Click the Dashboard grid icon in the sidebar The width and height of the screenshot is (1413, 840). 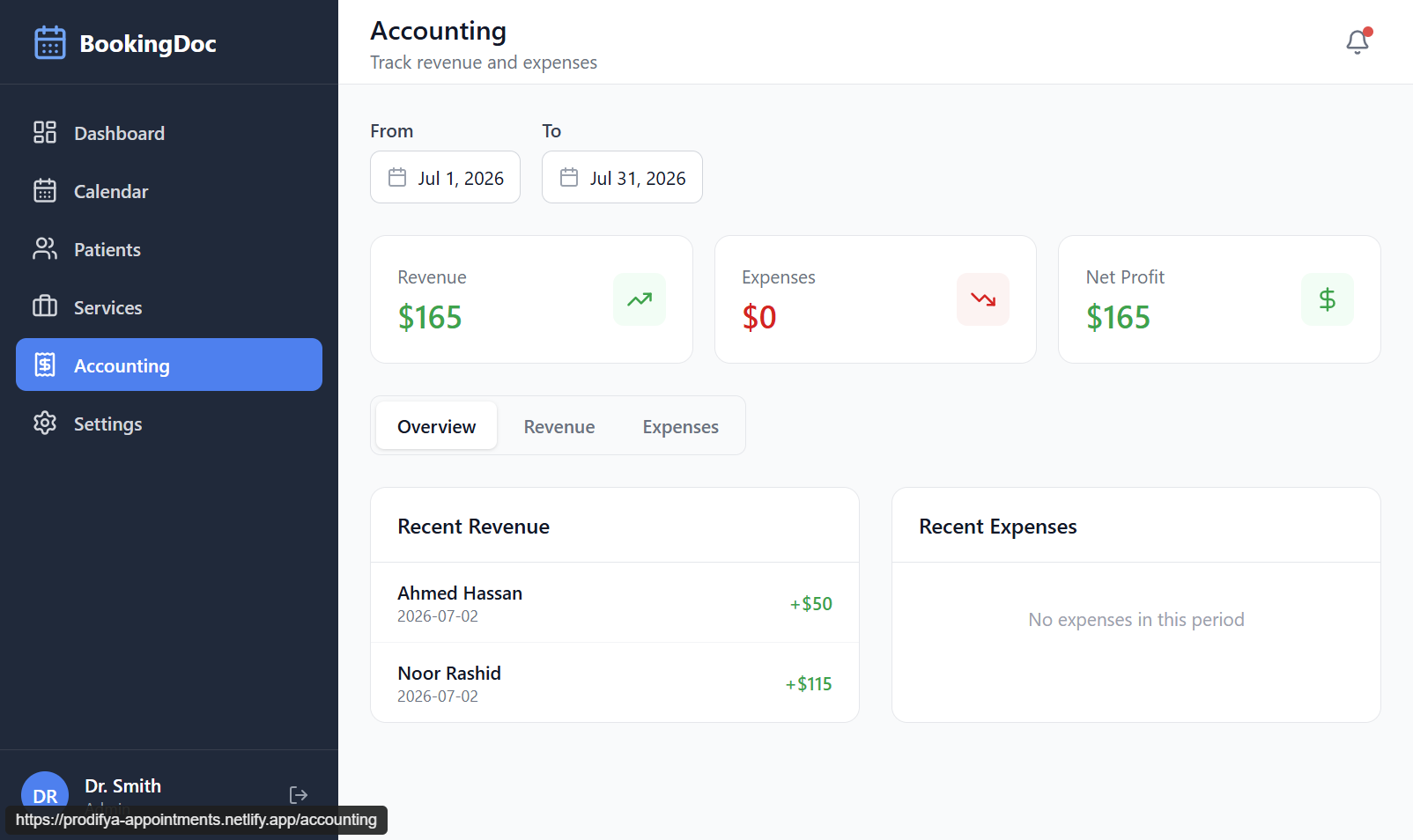tap(45, 132)
